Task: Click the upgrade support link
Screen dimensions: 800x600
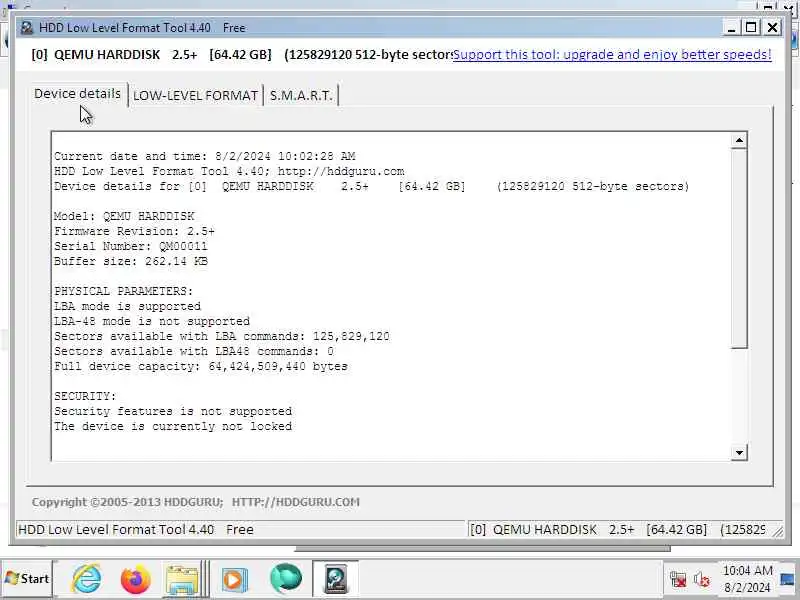Action: pos(612,55)
